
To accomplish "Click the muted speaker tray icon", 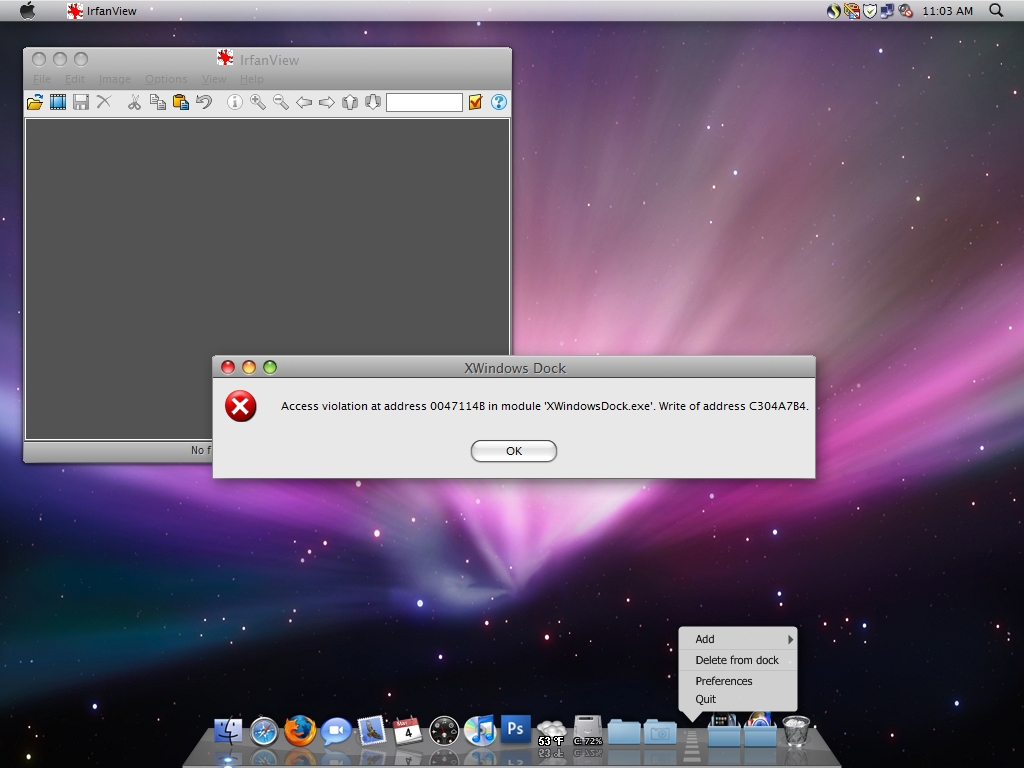I will 905,10.
